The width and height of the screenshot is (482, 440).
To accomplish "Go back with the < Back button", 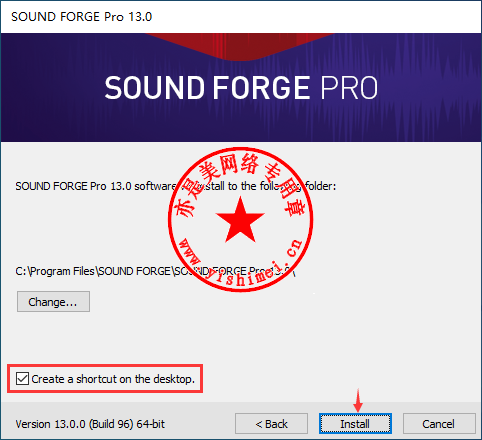I will coord(271,424).
